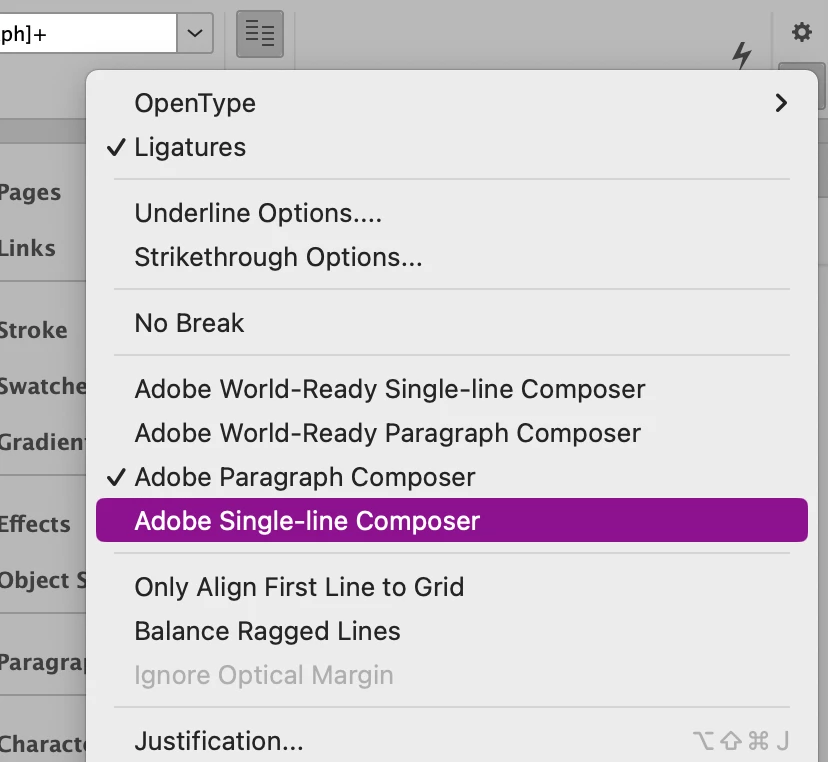
Task: Select Adobe World-Ready Single-line Composer
Action: point(390,389)
